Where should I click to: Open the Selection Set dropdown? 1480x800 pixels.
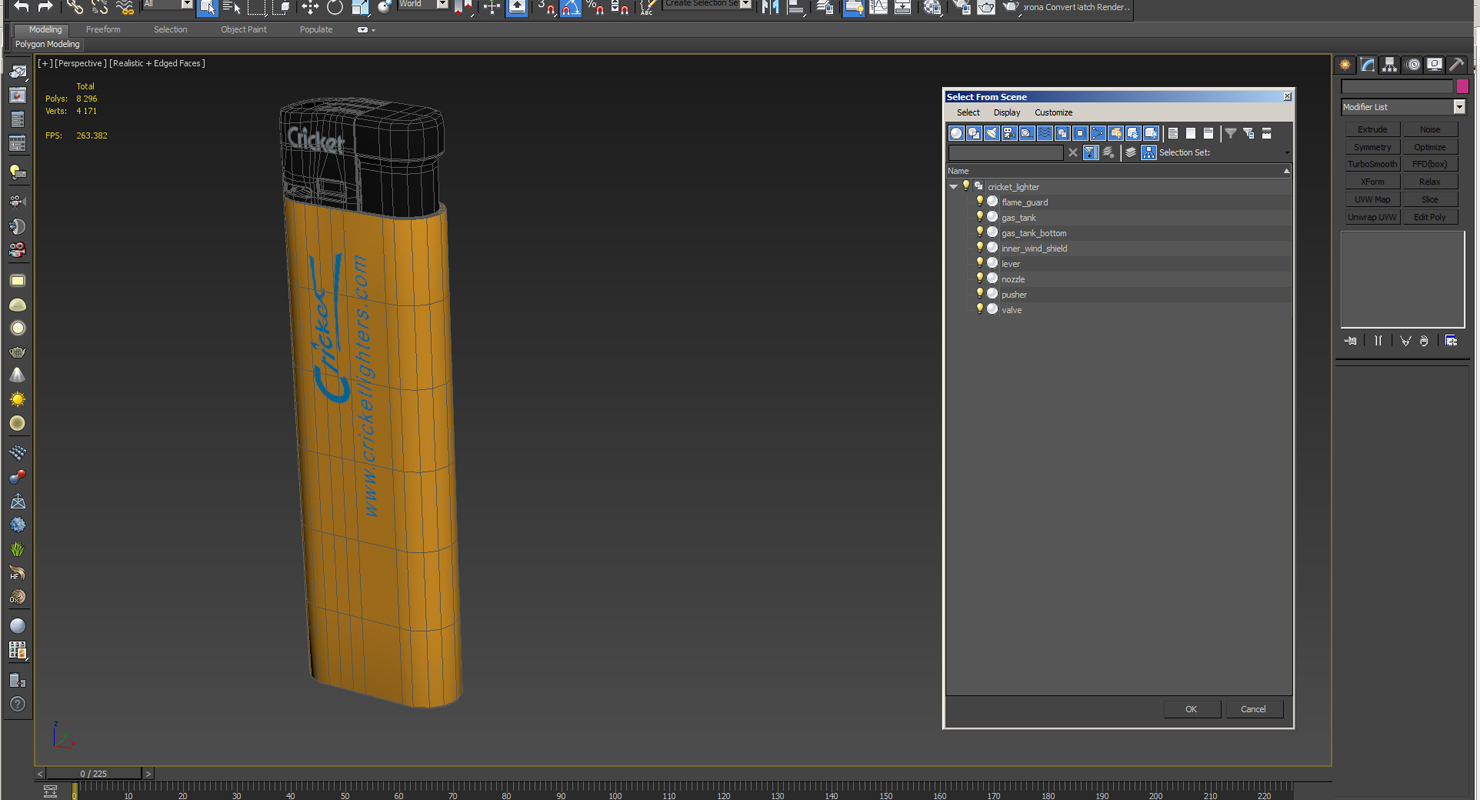tap(1287, 153)
